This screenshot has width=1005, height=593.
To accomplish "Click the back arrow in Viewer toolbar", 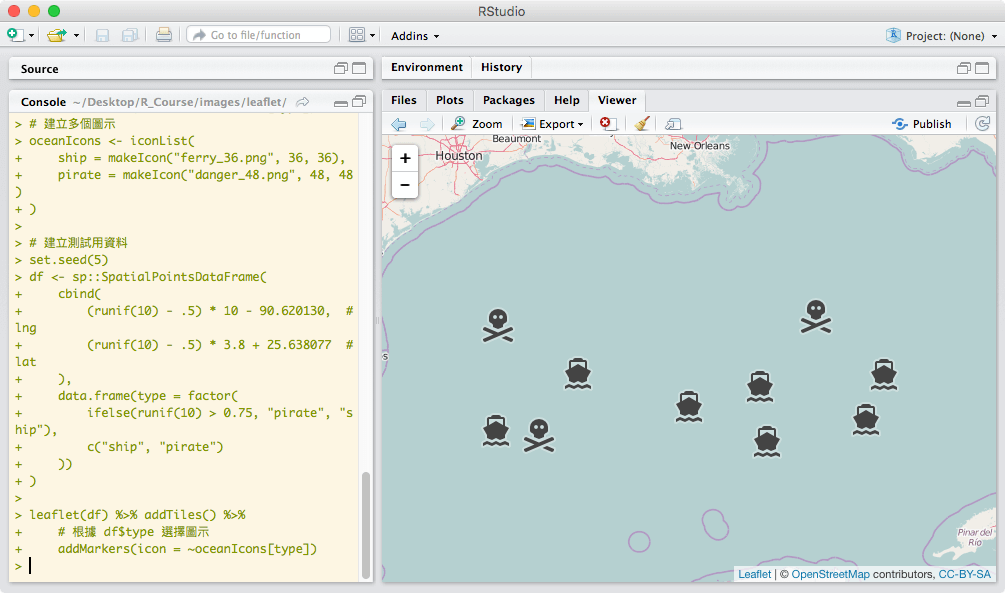I will click(399, 124).
